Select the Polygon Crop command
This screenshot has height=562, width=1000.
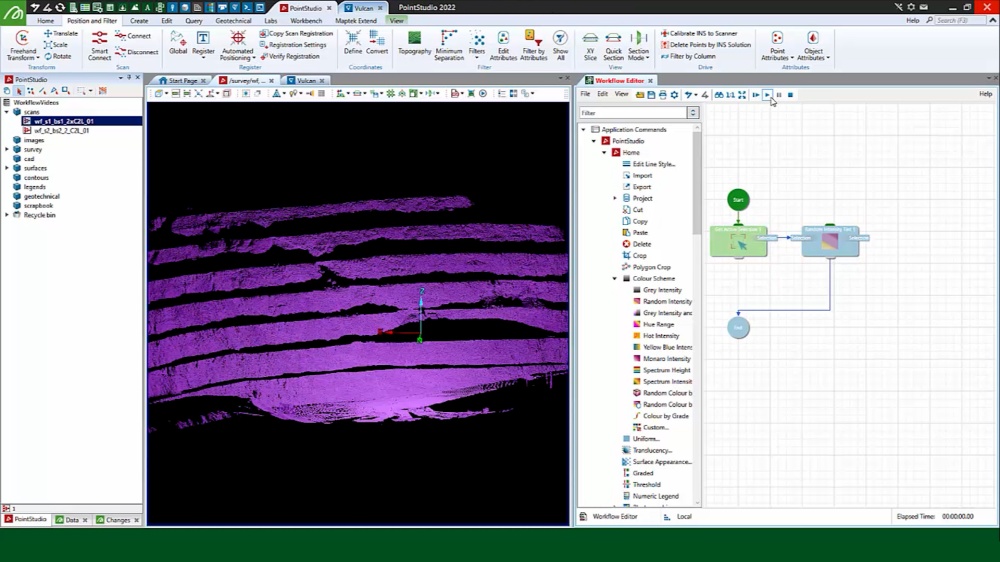coord(651,267)
